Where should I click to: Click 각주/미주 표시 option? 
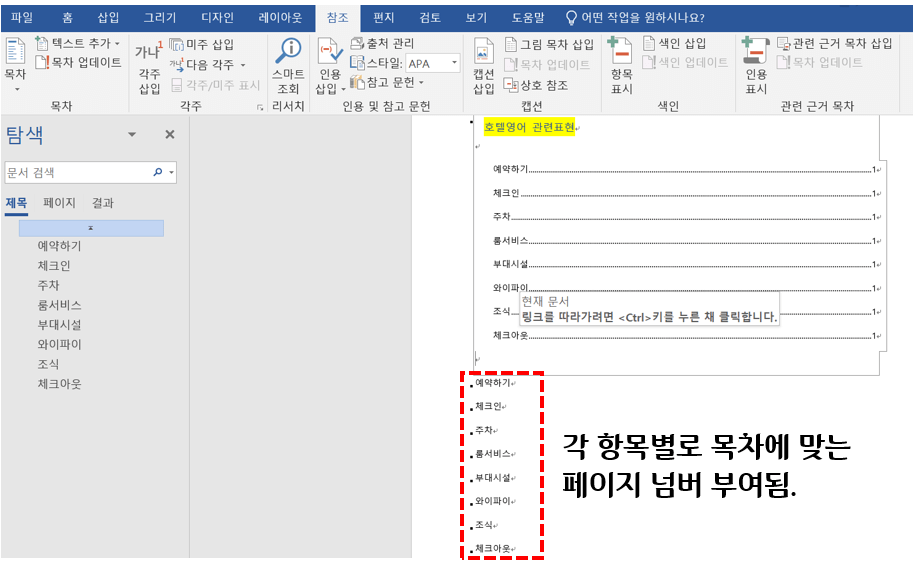point(215,85)
